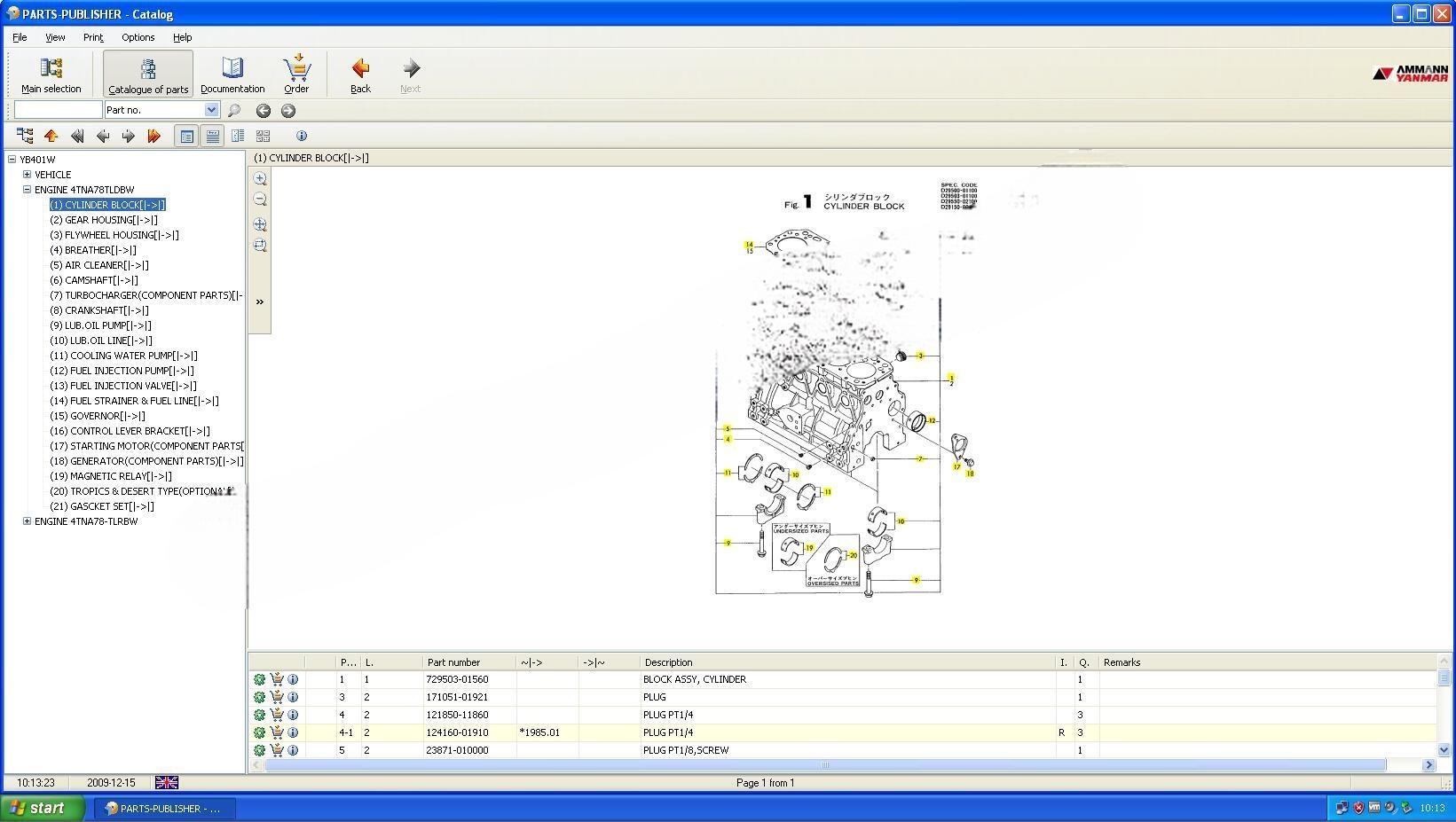Click the zoom in magnifier icon
This screenshot has height=822, width=1456.
tap(260, 178)
